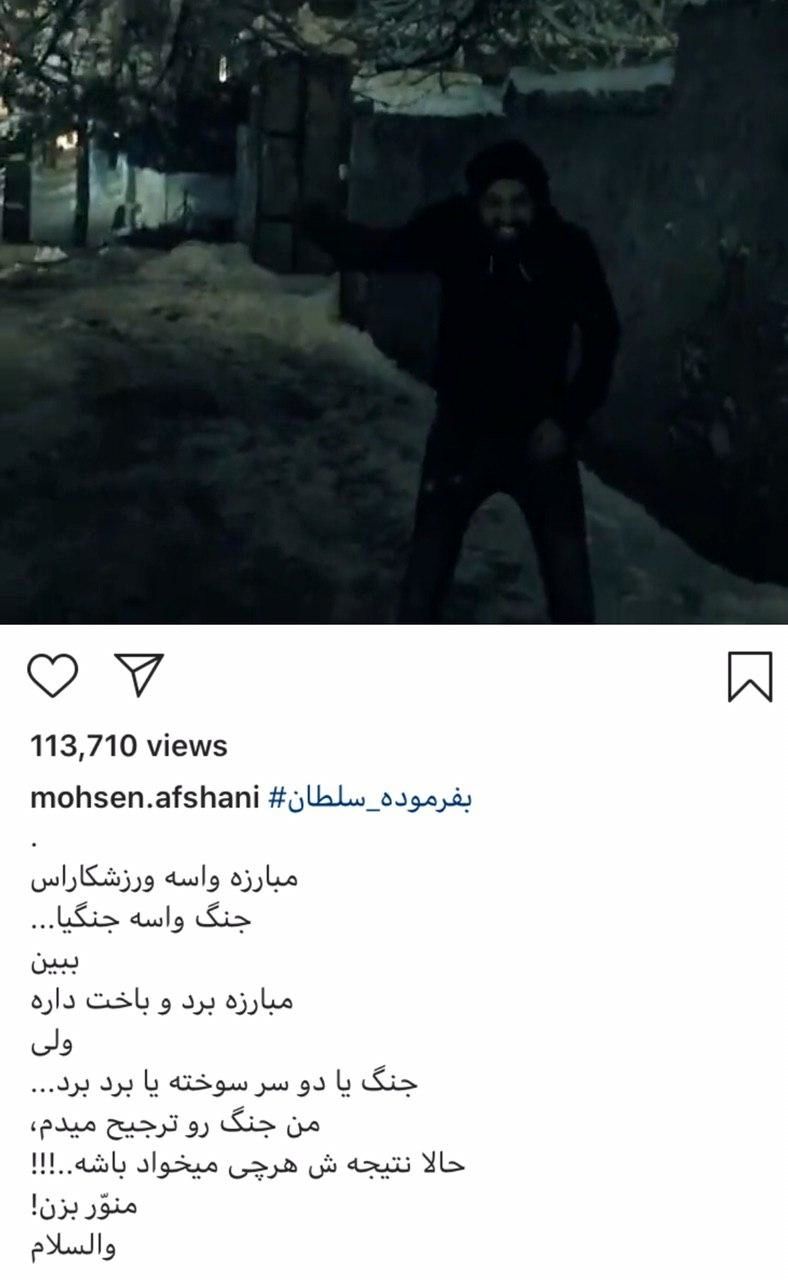Select caption line starting جنگ یا دو سر
This screenshot has width=788, height=1280.
(224, 1083)
